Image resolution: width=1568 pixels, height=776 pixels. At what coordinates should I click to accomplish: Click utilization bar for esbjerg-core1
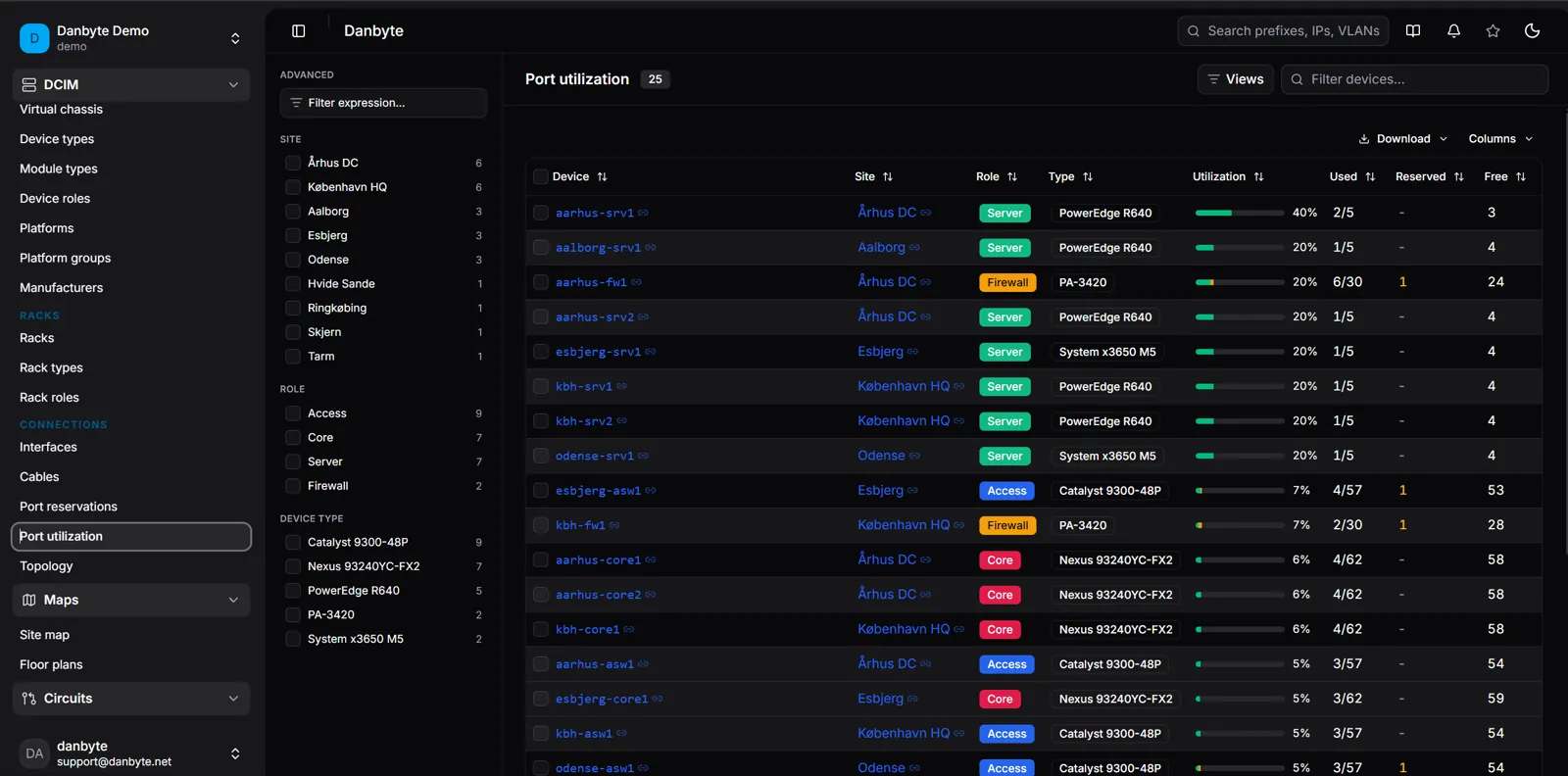pos(1240,699)
